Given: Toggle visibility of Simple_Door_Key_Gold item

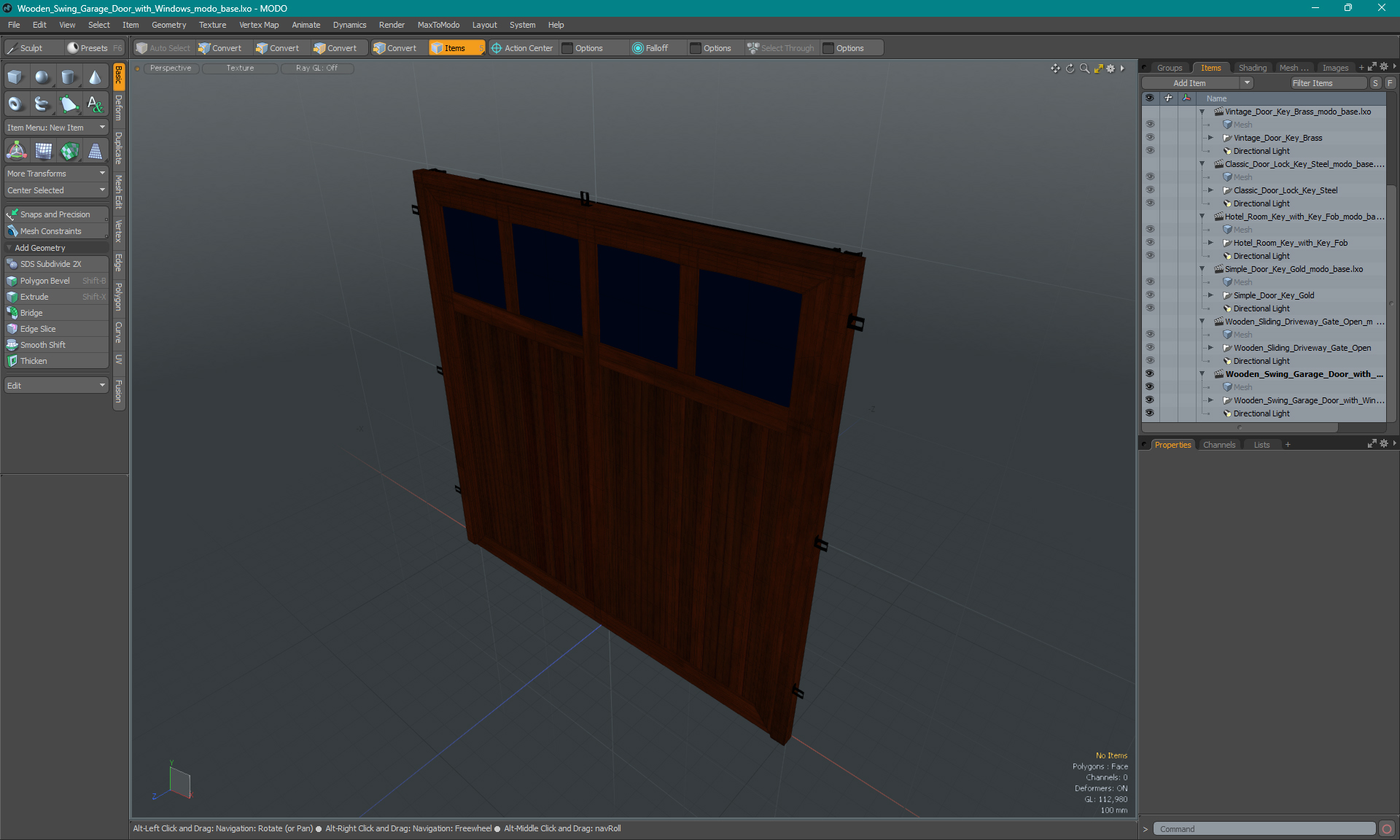Looking at the screenshot, I should 1150,295.
